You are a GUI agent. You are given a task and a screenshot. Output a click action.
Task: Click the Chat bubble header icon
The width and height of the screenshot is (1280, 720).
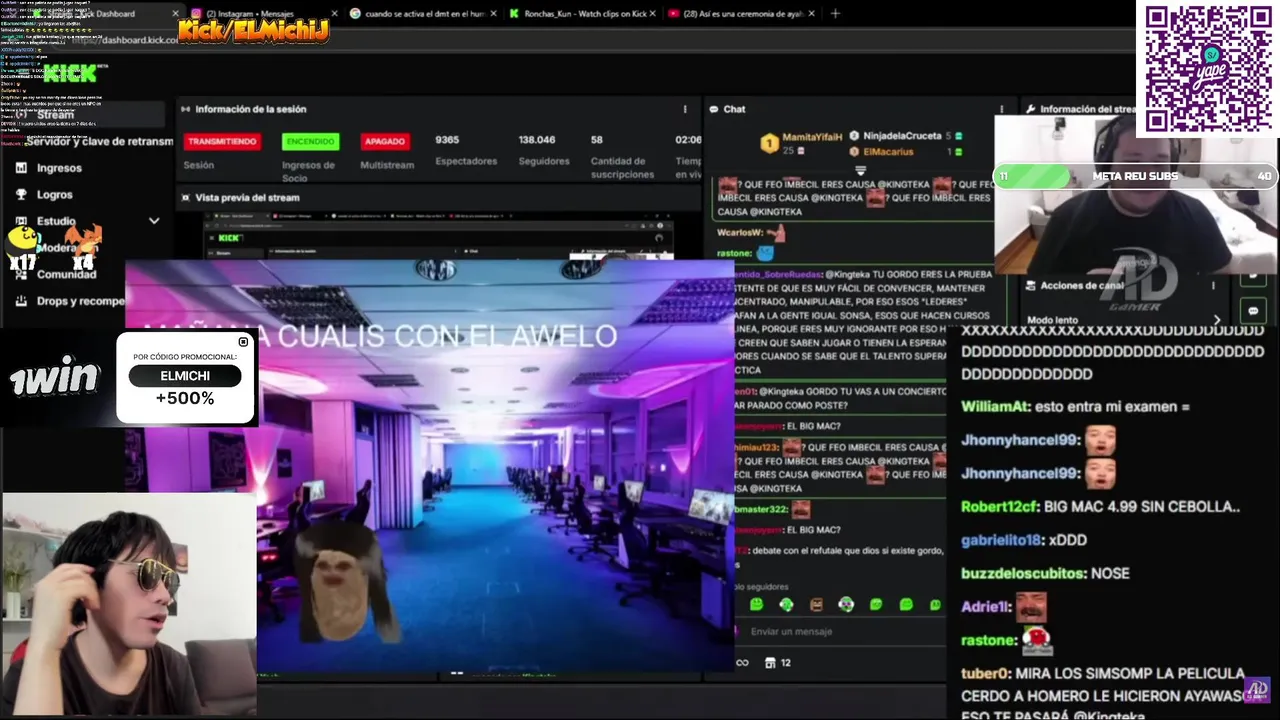click(713, 109)
